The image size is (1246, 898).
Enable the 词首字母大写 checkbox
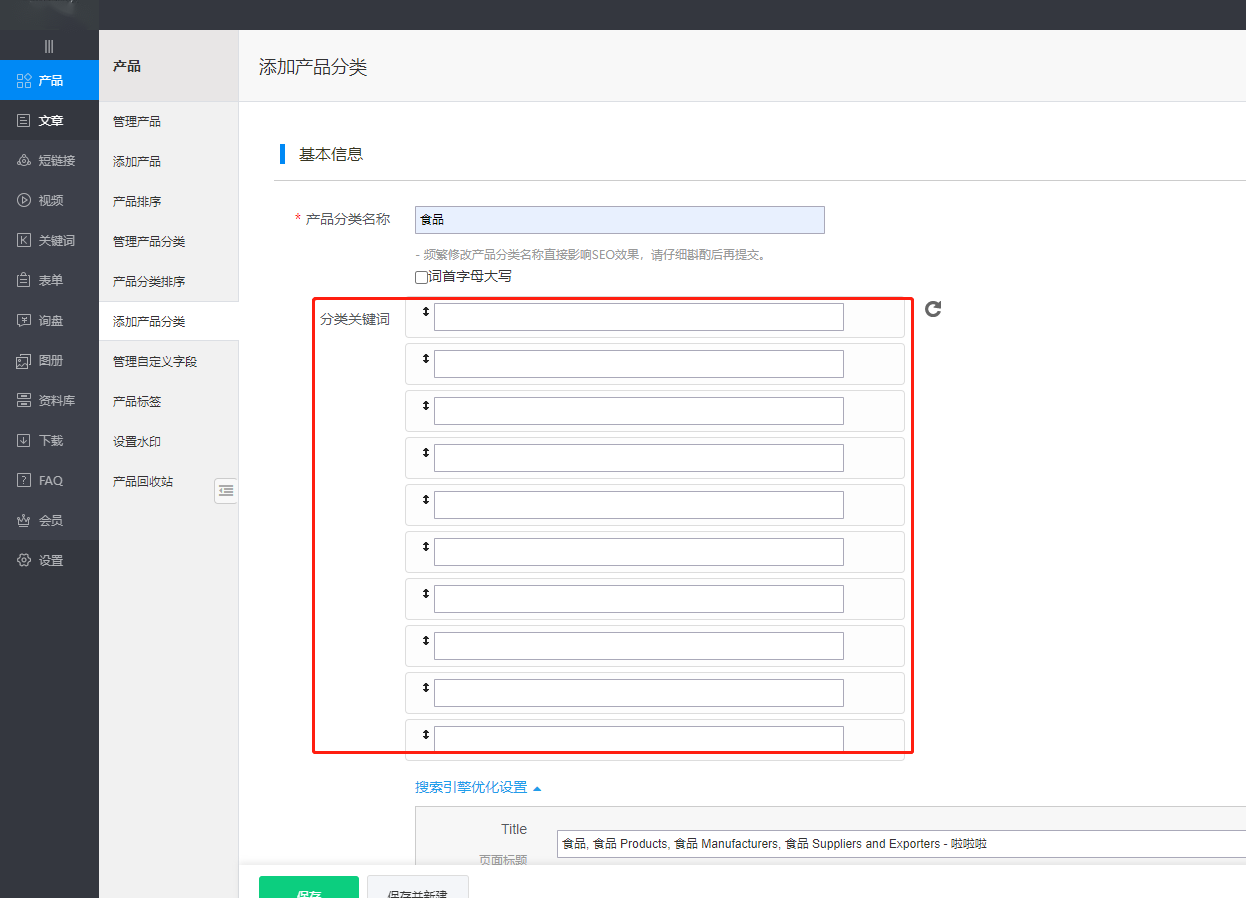(x=421, y=277)
